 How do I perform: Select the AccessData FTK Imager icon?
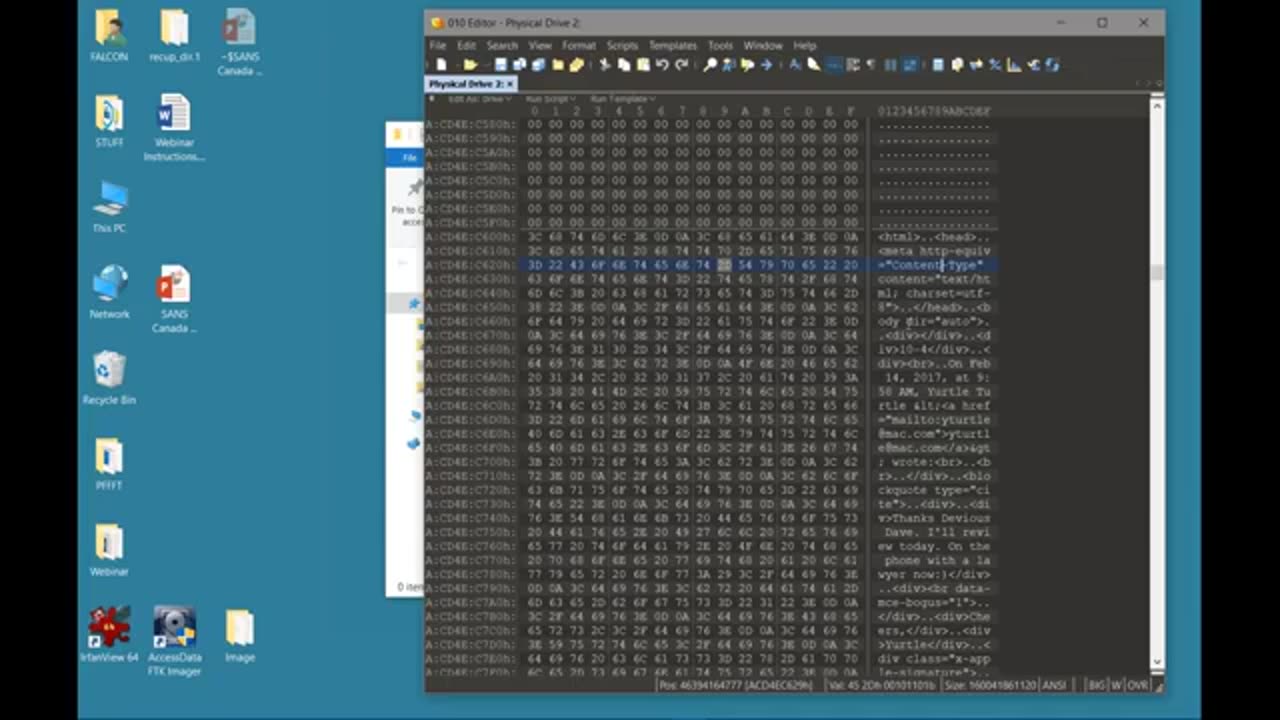[174, 641]
